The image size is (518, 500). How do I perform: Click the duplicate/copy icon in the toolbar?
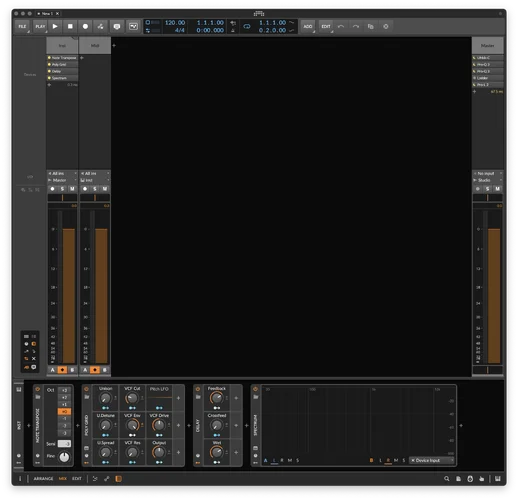[x=371, y=26]
